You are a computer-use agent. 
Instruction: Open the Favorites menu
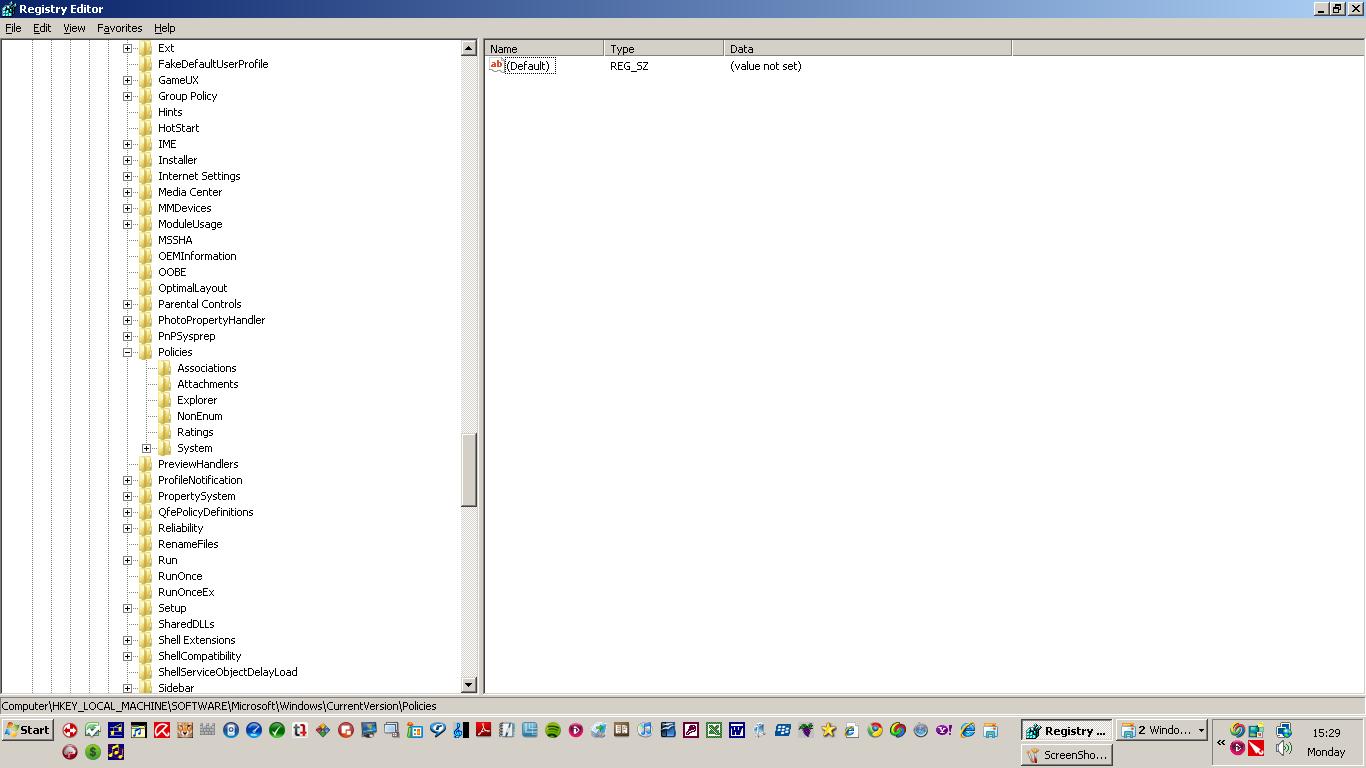[x=120, y=28]
